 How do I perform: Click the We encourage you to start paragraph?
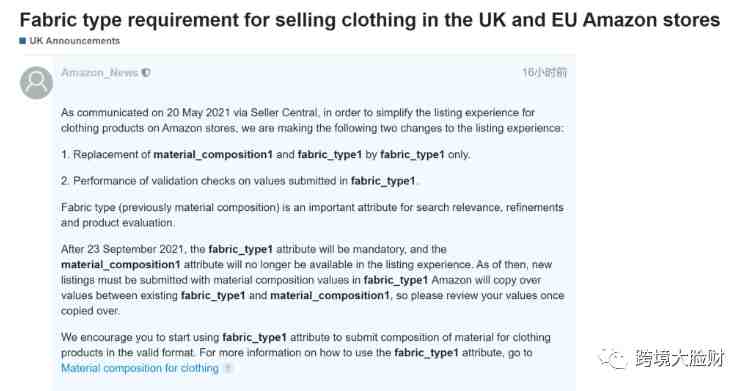[x=306, y=353]
